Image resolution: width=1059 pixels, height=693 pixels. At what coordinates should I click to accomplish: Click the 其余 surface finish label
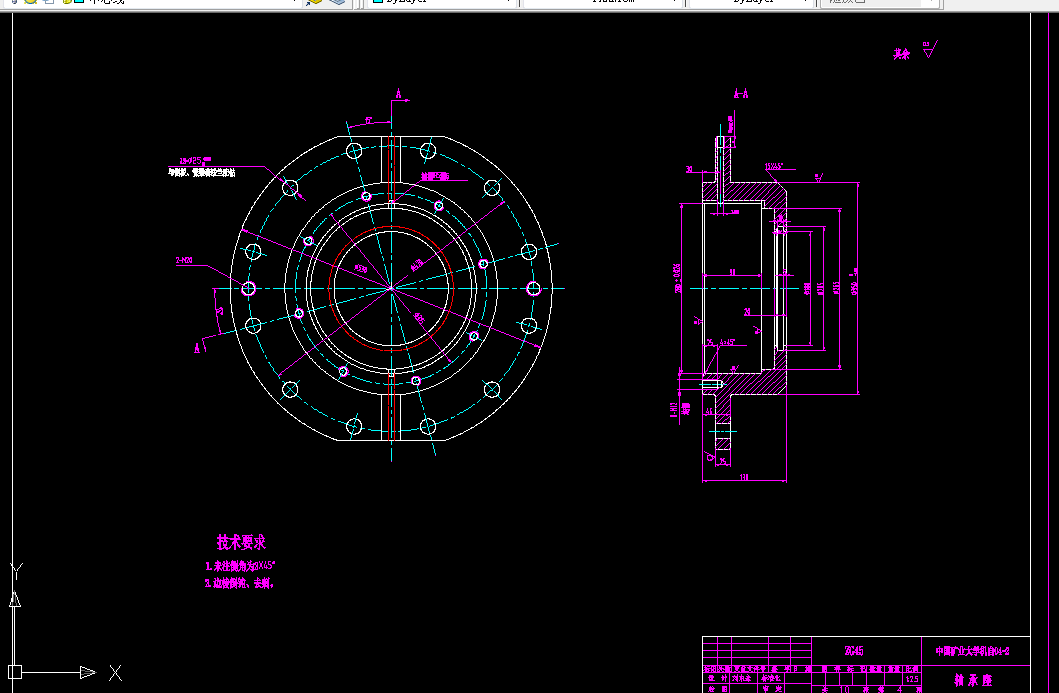(x=902, y=55)
